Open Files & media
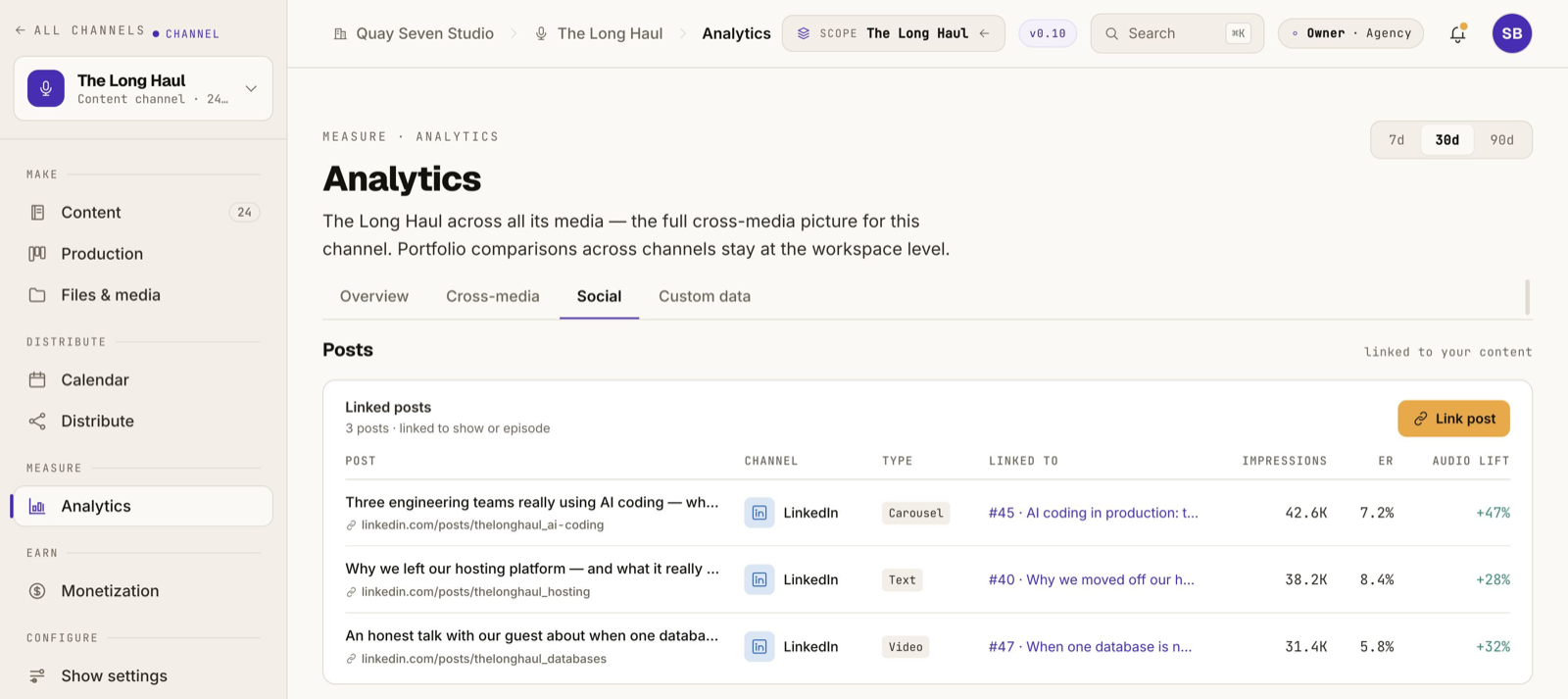This screenshot has height=699, width=1568. click(x=143, y=295)
